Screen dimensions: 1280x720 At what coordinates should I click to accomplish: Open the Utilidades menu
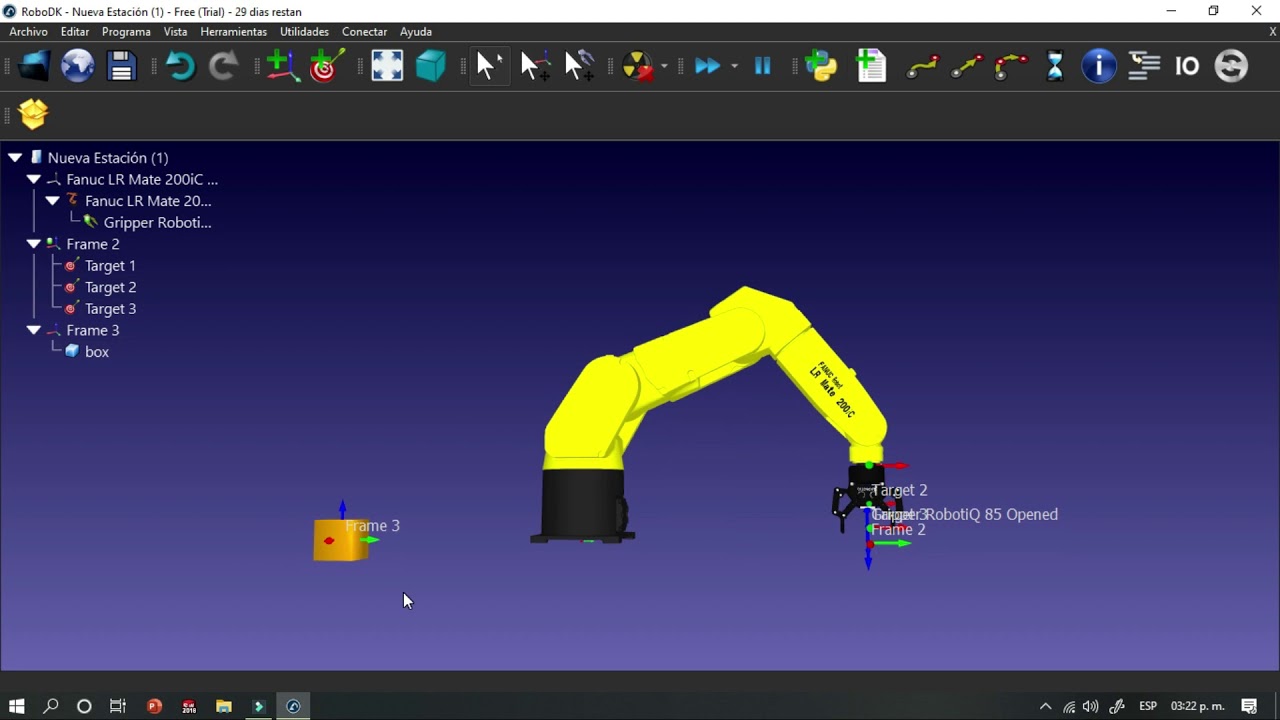click(x=304, y=32)
